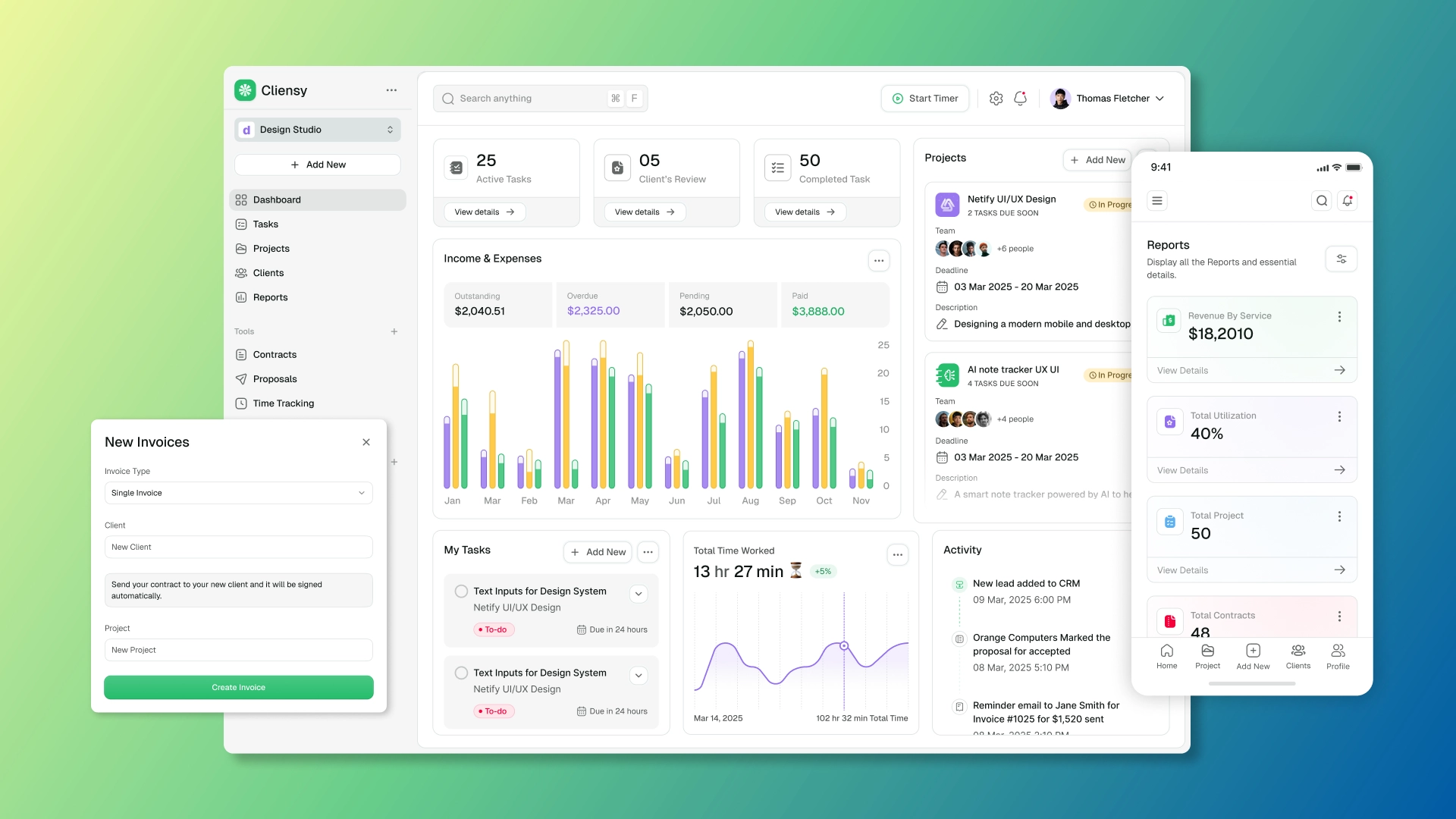This screenshot has height=819, width=1456.
Task: Check the second Design System task circle
Action: 460,673
